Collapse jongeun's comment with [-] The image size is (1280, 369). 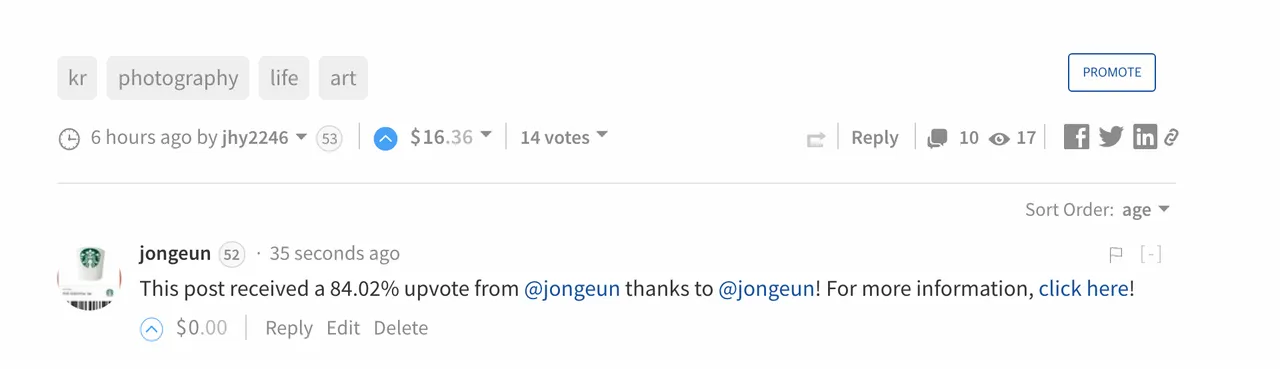pyautogui.click(x=1151, y=254)
